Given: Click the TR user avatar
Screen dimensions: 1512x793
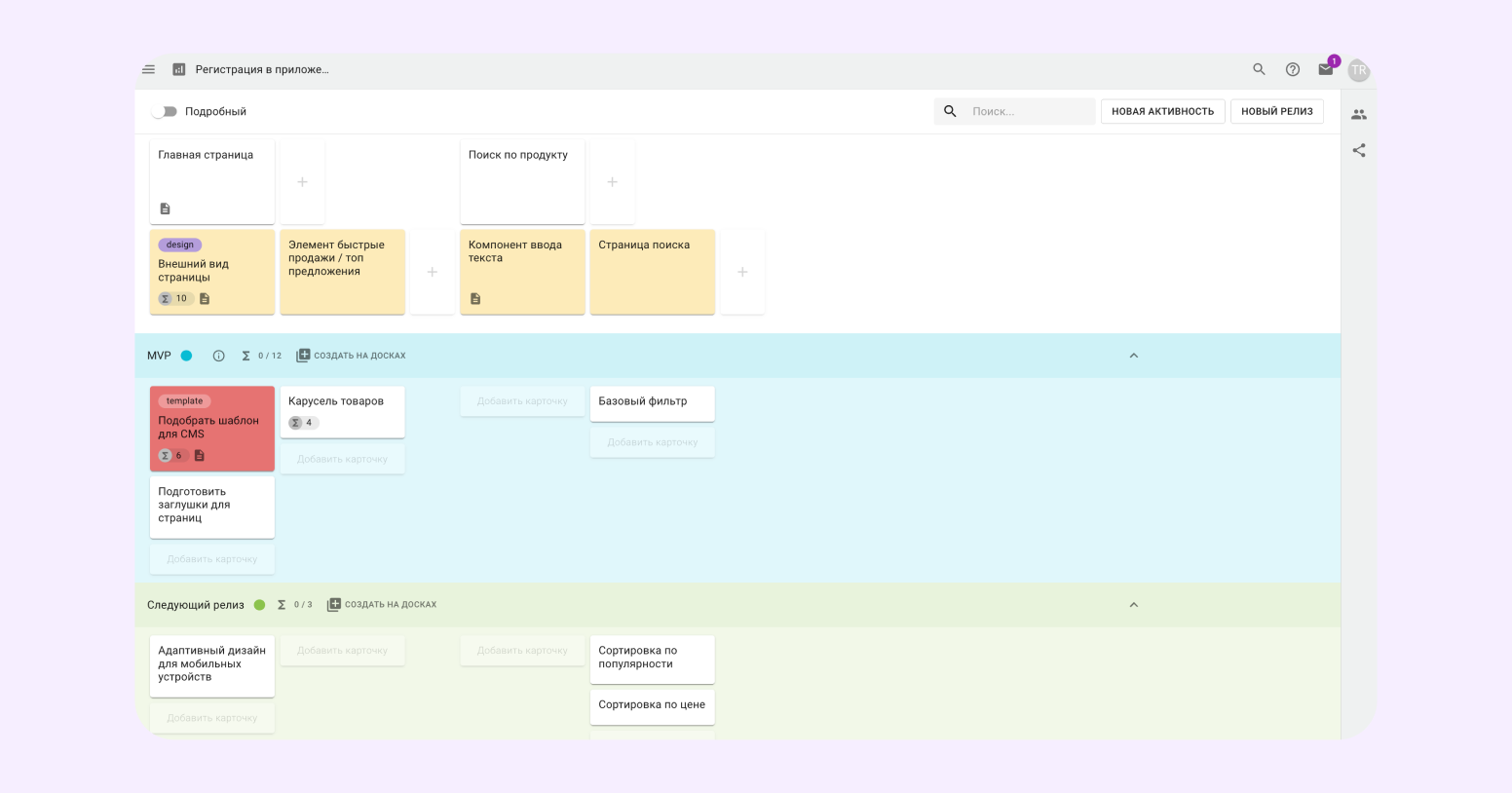Looking at the screenshot, I should click(1359, 70).
